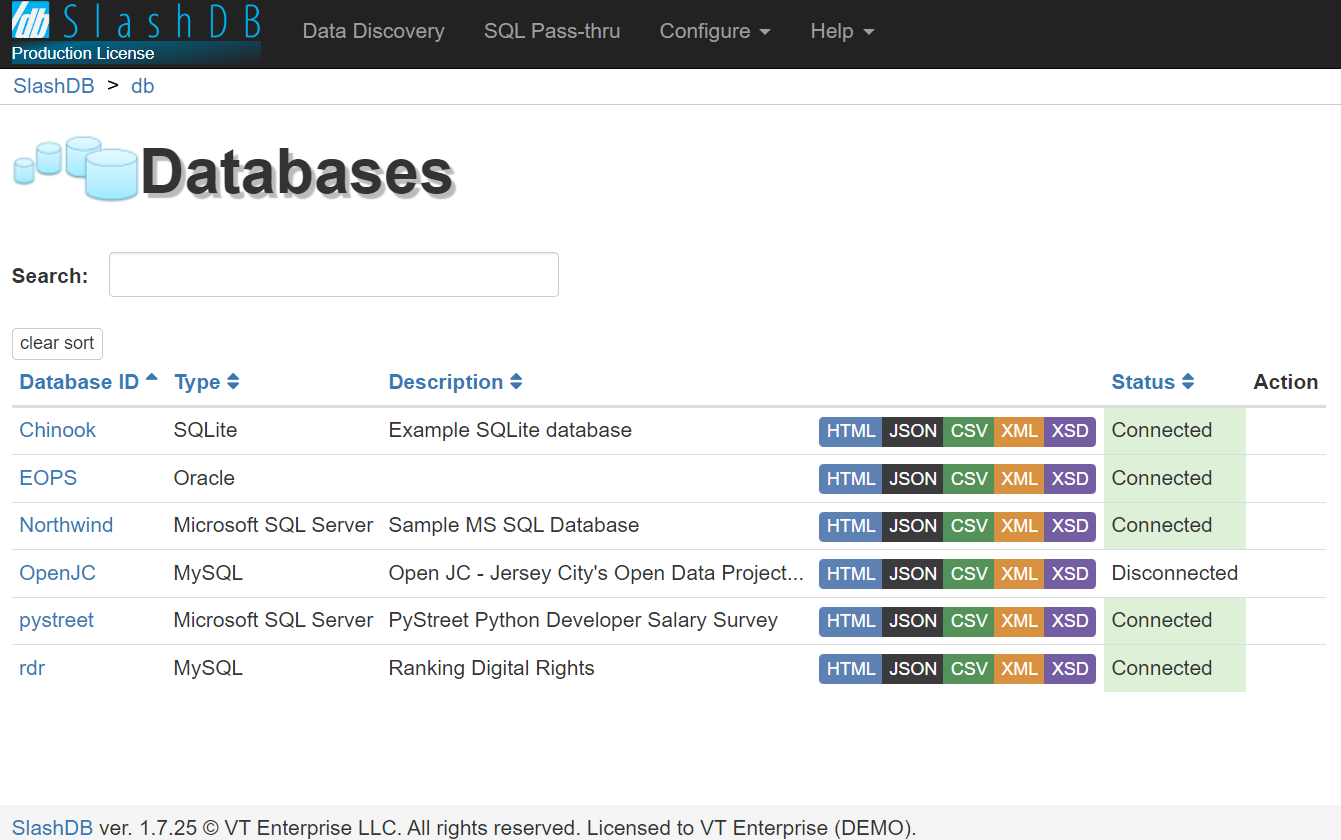This screenshot has width=1341, height=840.
Task: Focus the Search input field
Action: pyautogui.click(x=334, y=275)
